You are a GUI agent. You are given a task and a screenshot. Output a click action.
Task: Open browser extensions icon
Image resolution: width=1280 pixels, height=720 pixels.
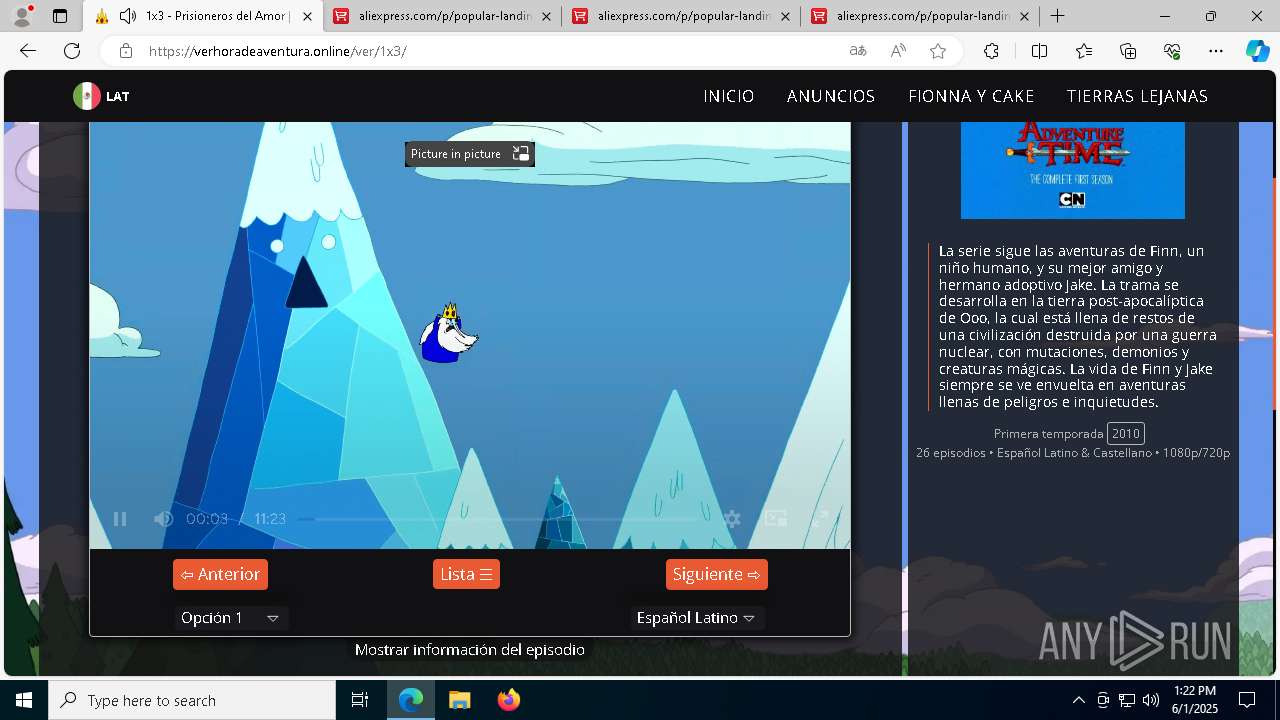(x=991, y=51)
